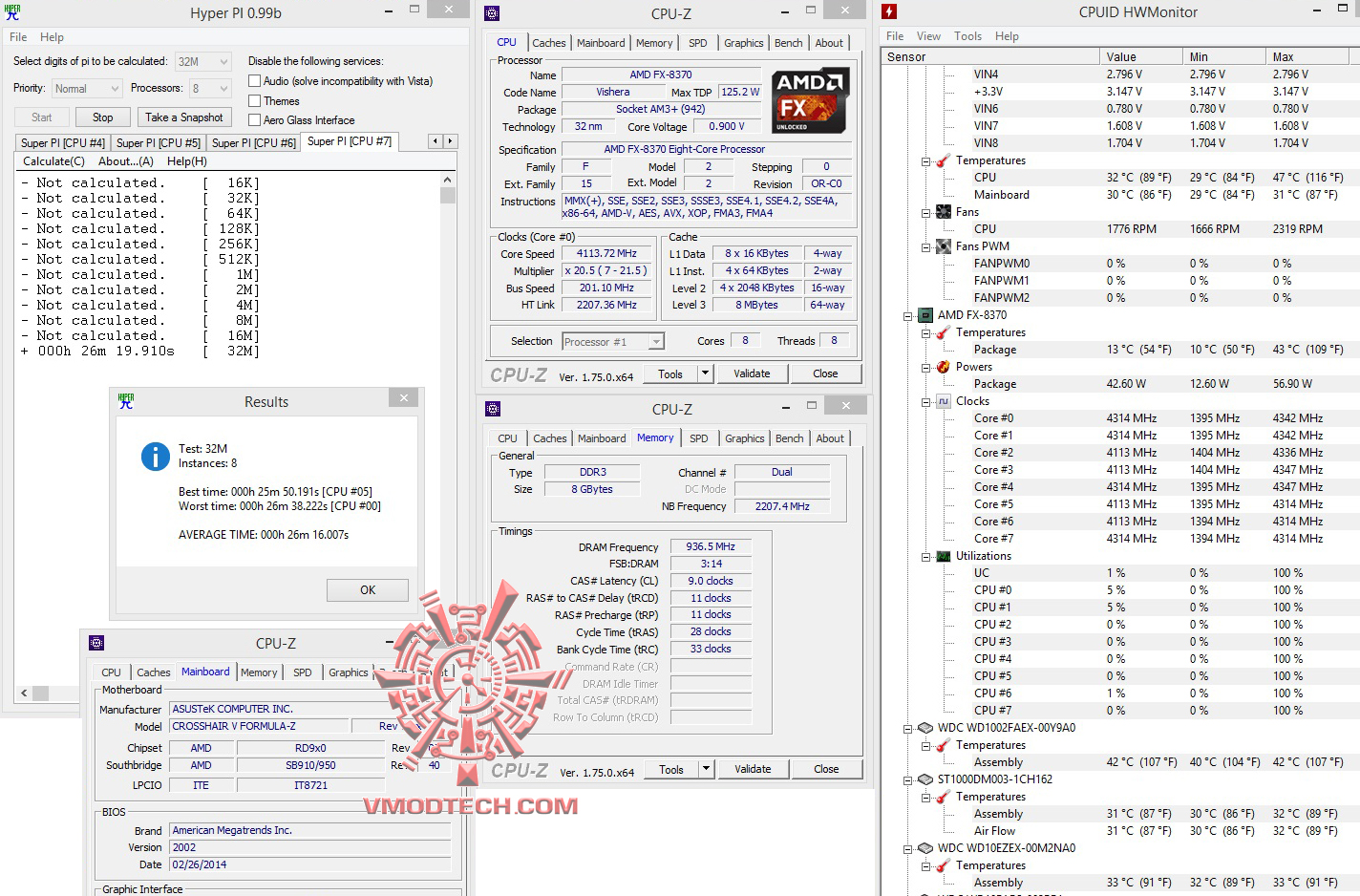Click the Start button in Hyper PI
This screenshot has width=1360, height=896.
[x=42, y=117]
